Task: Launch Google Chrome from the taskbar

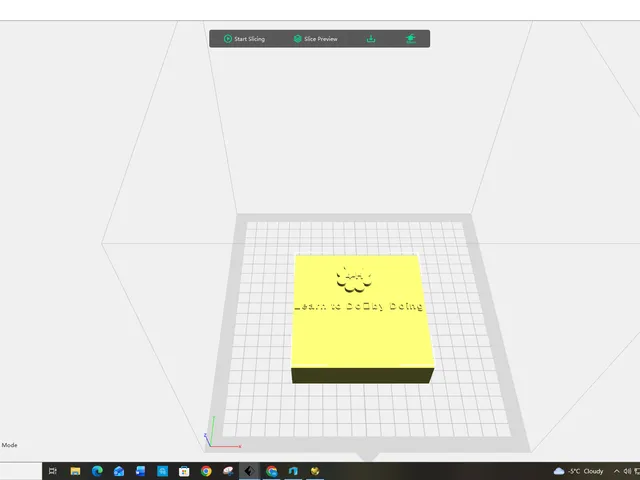Action: point(206,471)
